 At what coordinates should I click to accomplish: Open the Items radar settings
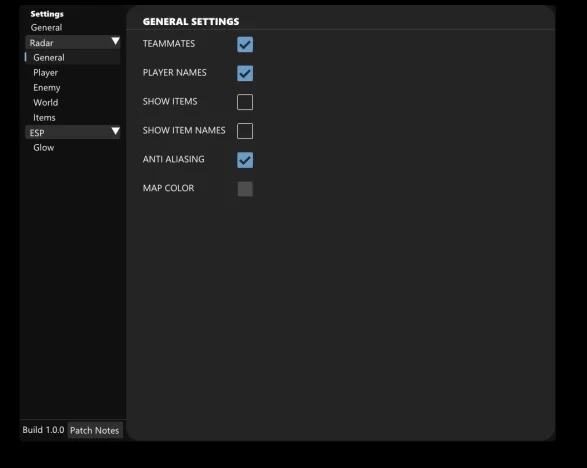44,118
